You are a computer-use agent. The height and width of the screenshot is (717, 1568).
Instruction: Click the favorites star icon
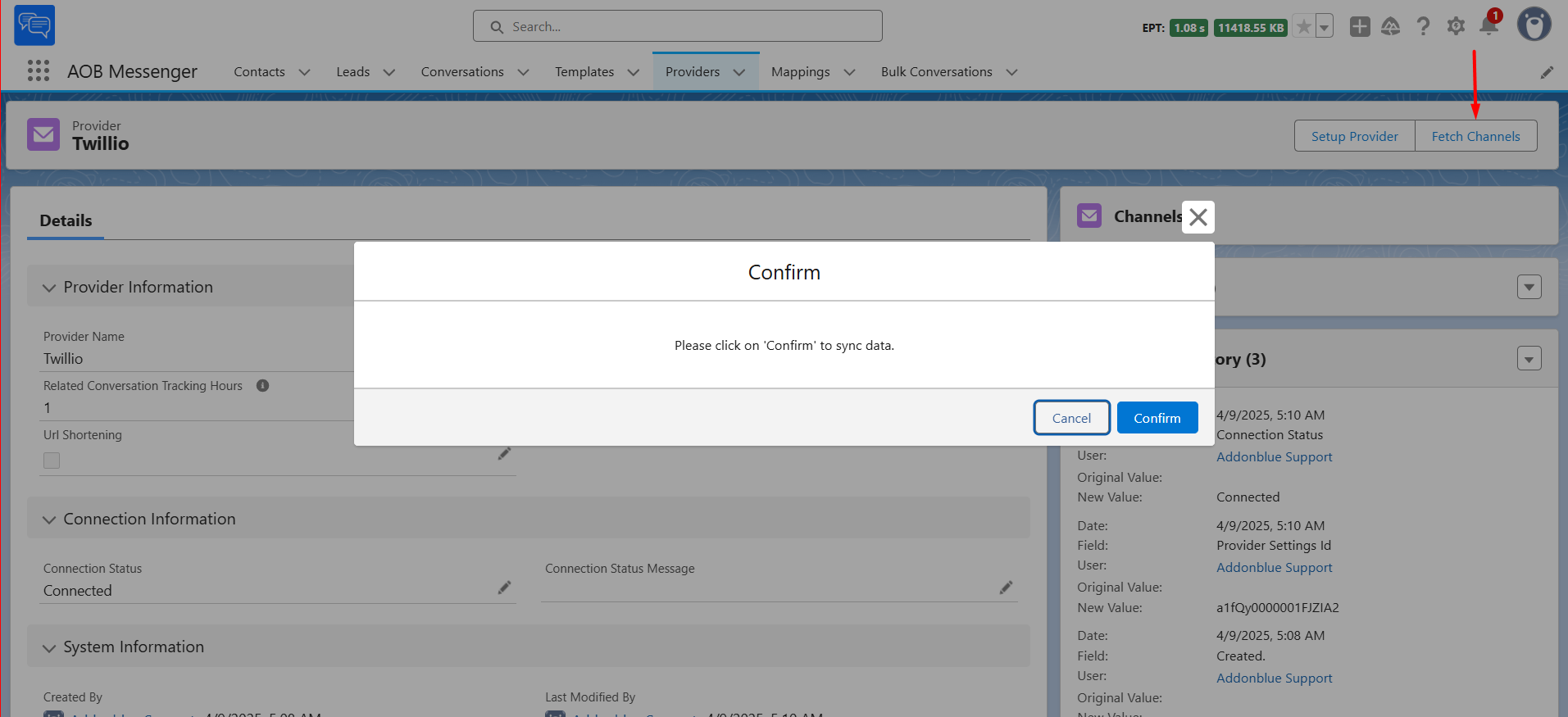pos(1303,27)
